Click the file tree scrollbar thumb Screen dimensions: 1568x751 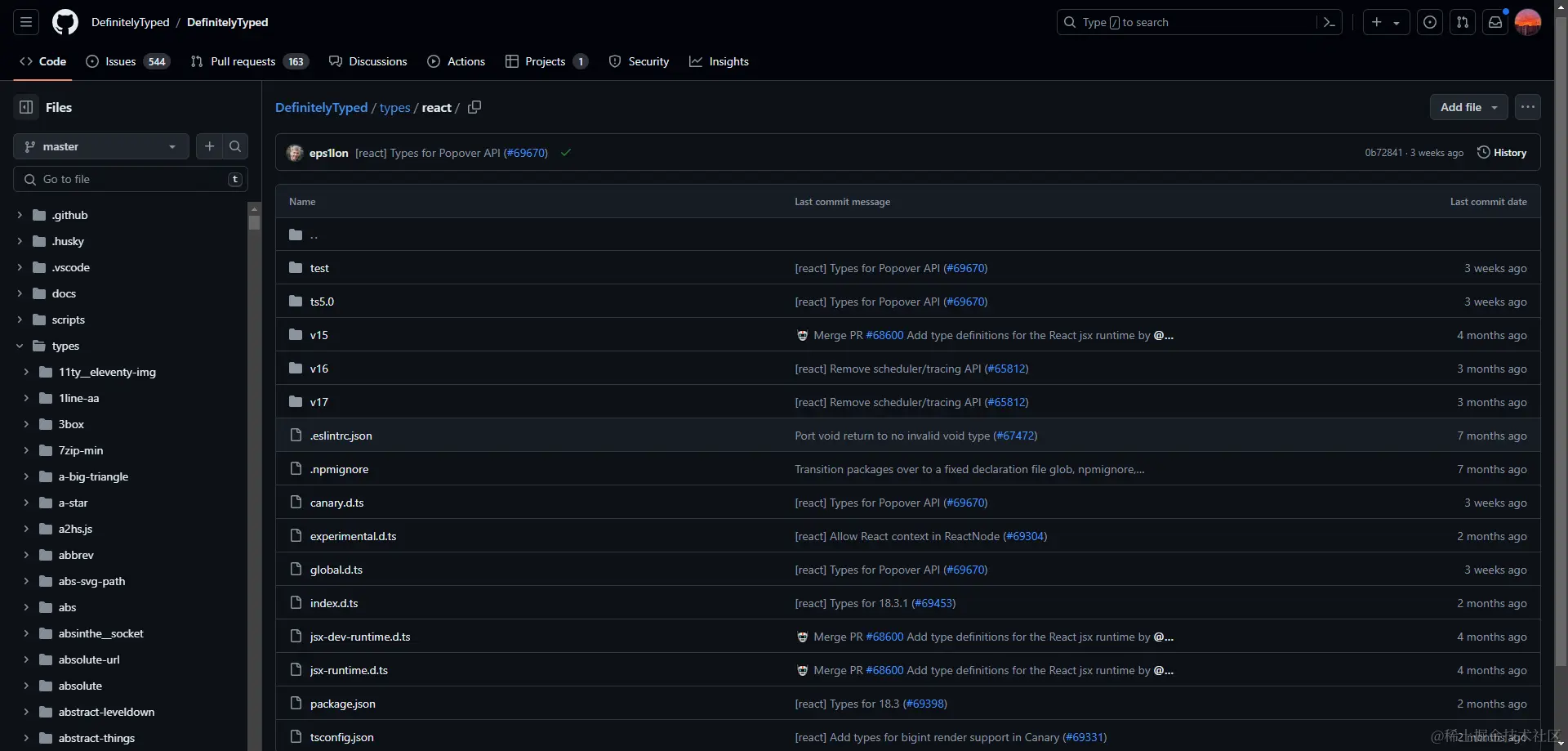(254, 222)
